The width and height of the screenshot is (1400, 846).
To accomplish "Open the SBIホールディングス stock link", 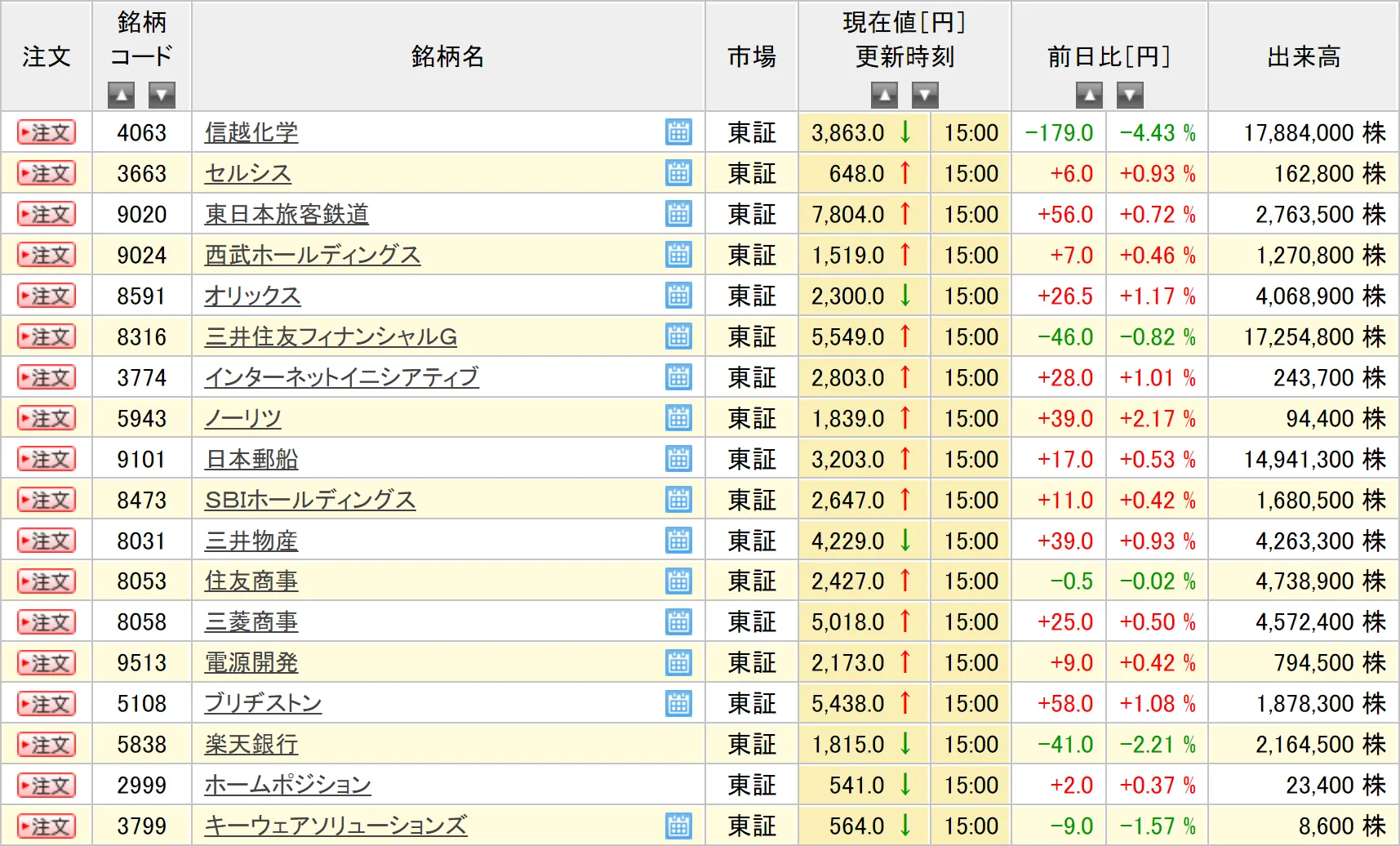I will [x=310, y=500].
